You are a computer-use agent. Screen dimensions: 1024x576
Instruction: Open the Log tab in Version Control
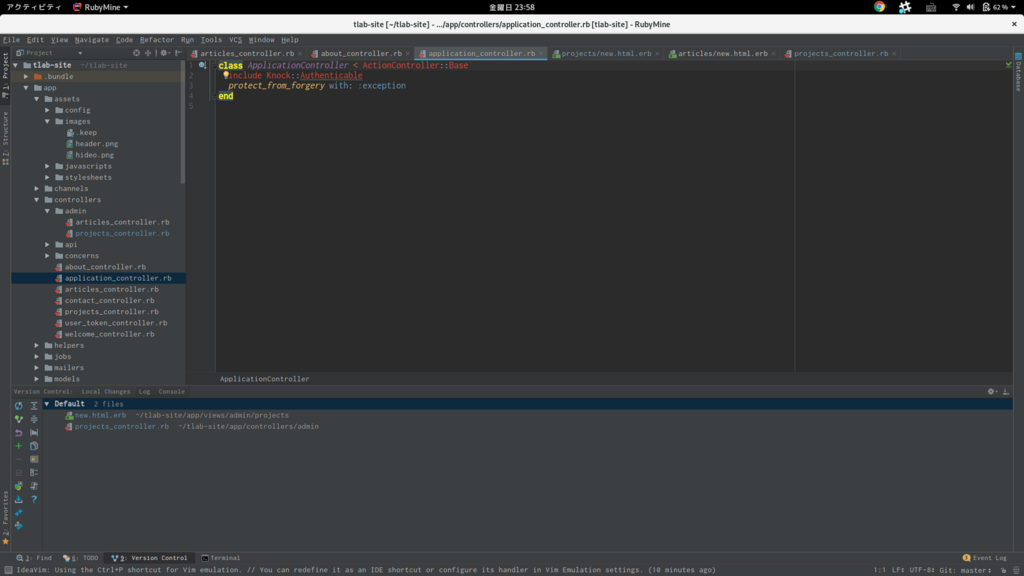pos(144,392)
